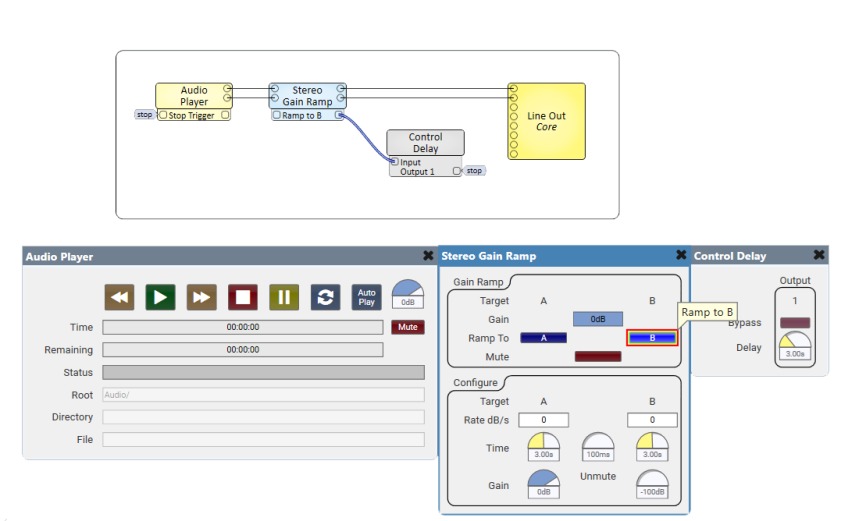Image resolution: width=841 pixels, height=521 pixels.
Task: Toggle the loop button in Audio Player
Action: tap(326, 297)
